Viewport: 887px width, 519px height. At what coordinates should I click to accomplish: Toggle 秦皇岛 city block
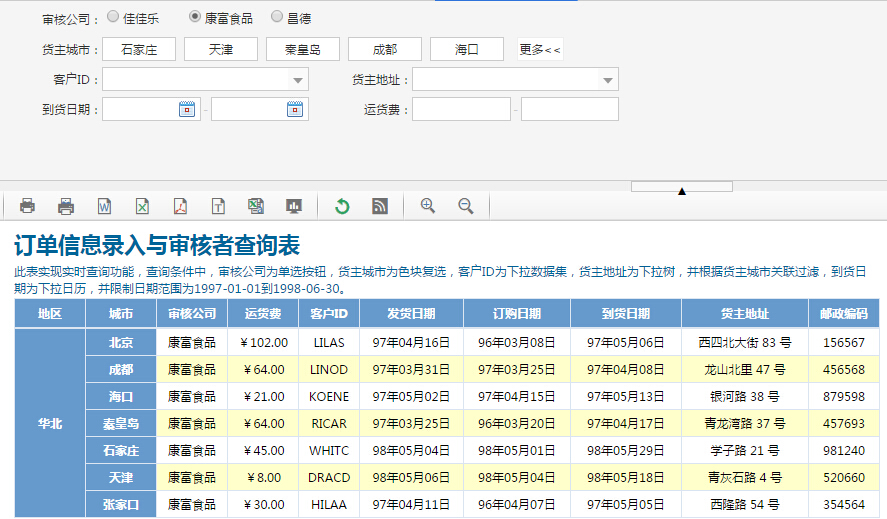(x=303, y=49)
